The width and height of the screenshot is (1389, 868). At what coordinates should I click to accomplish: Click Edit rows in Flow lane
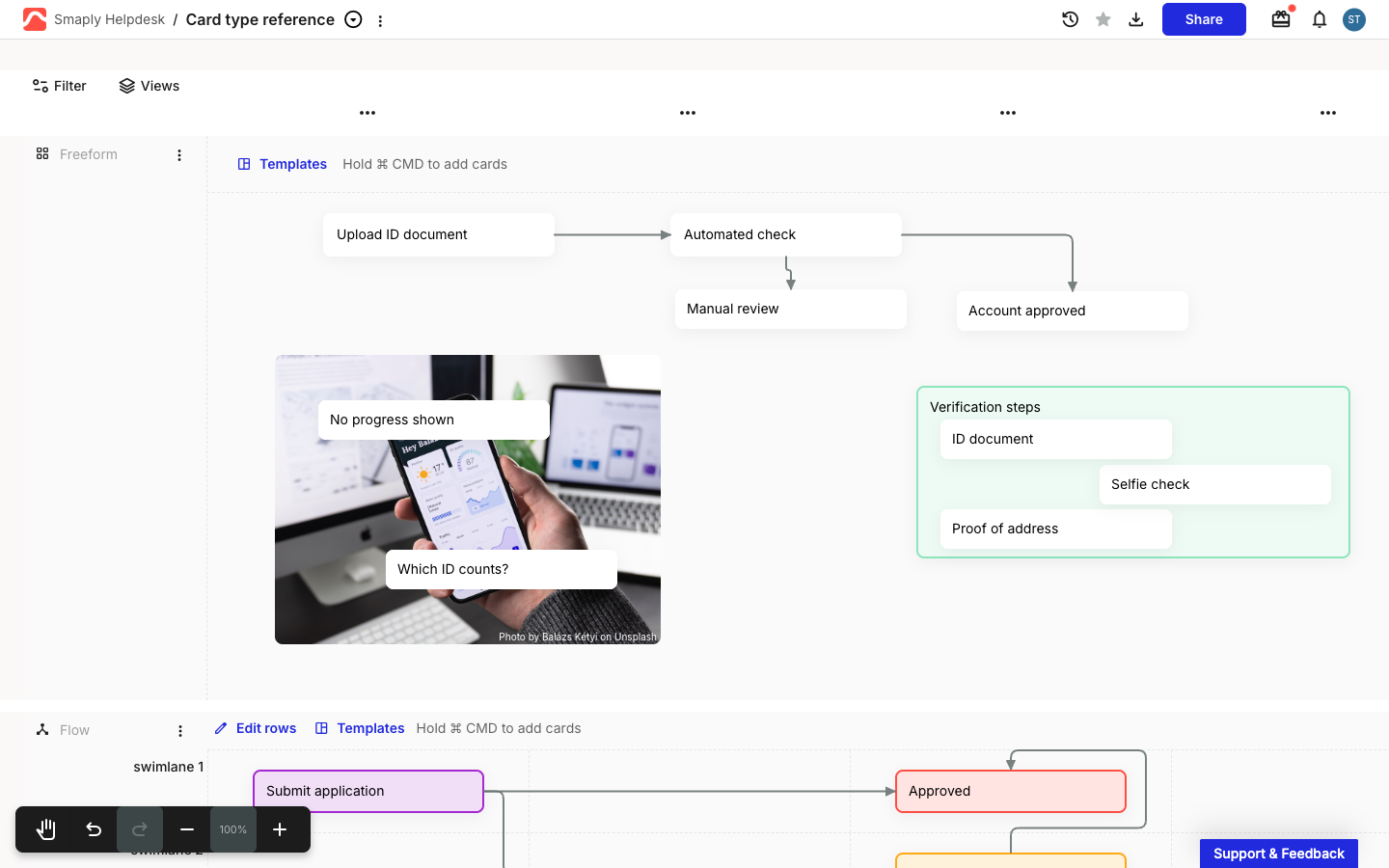coord(256,728)
